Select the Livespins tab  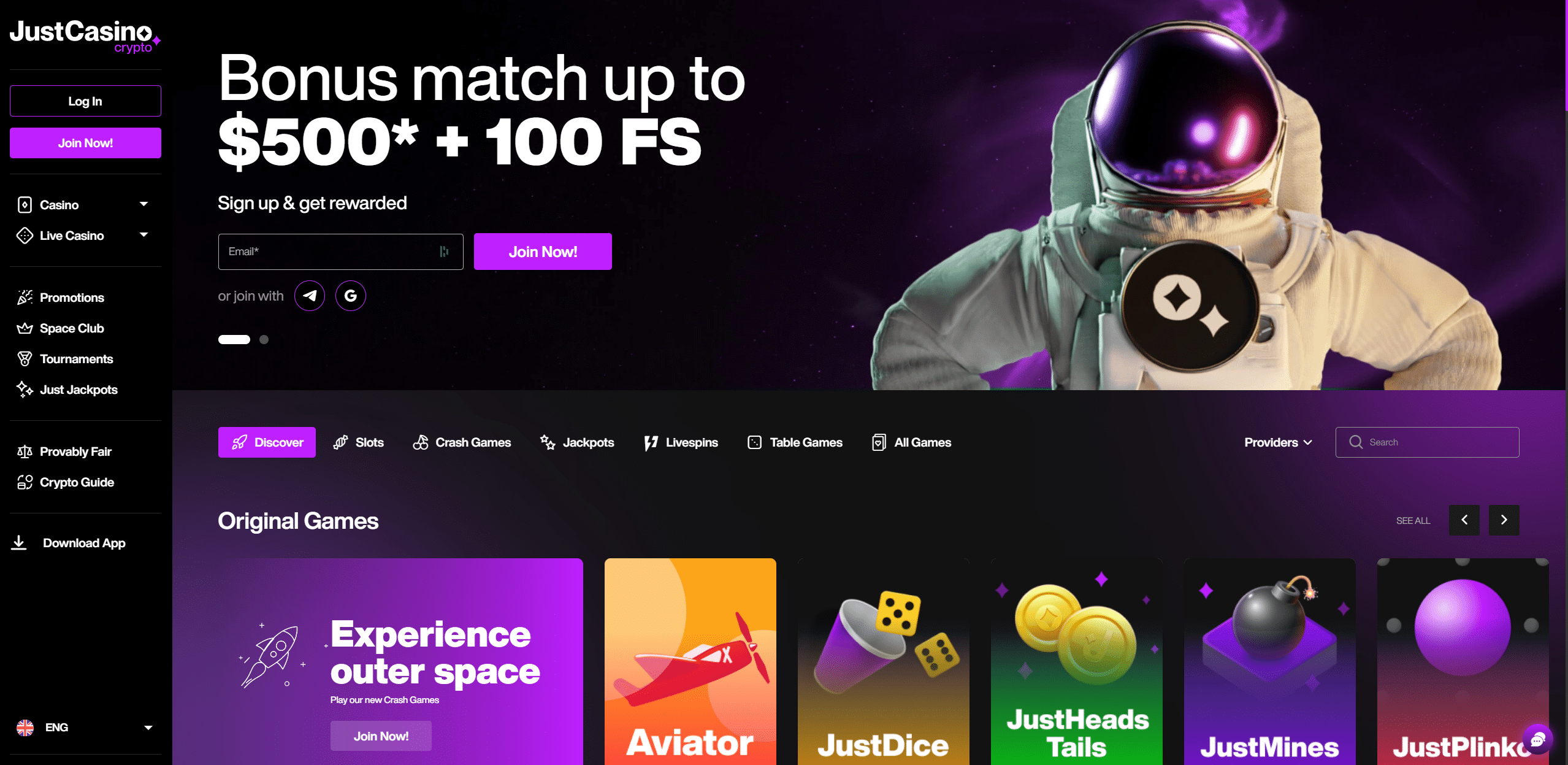[x=681, y=442]
